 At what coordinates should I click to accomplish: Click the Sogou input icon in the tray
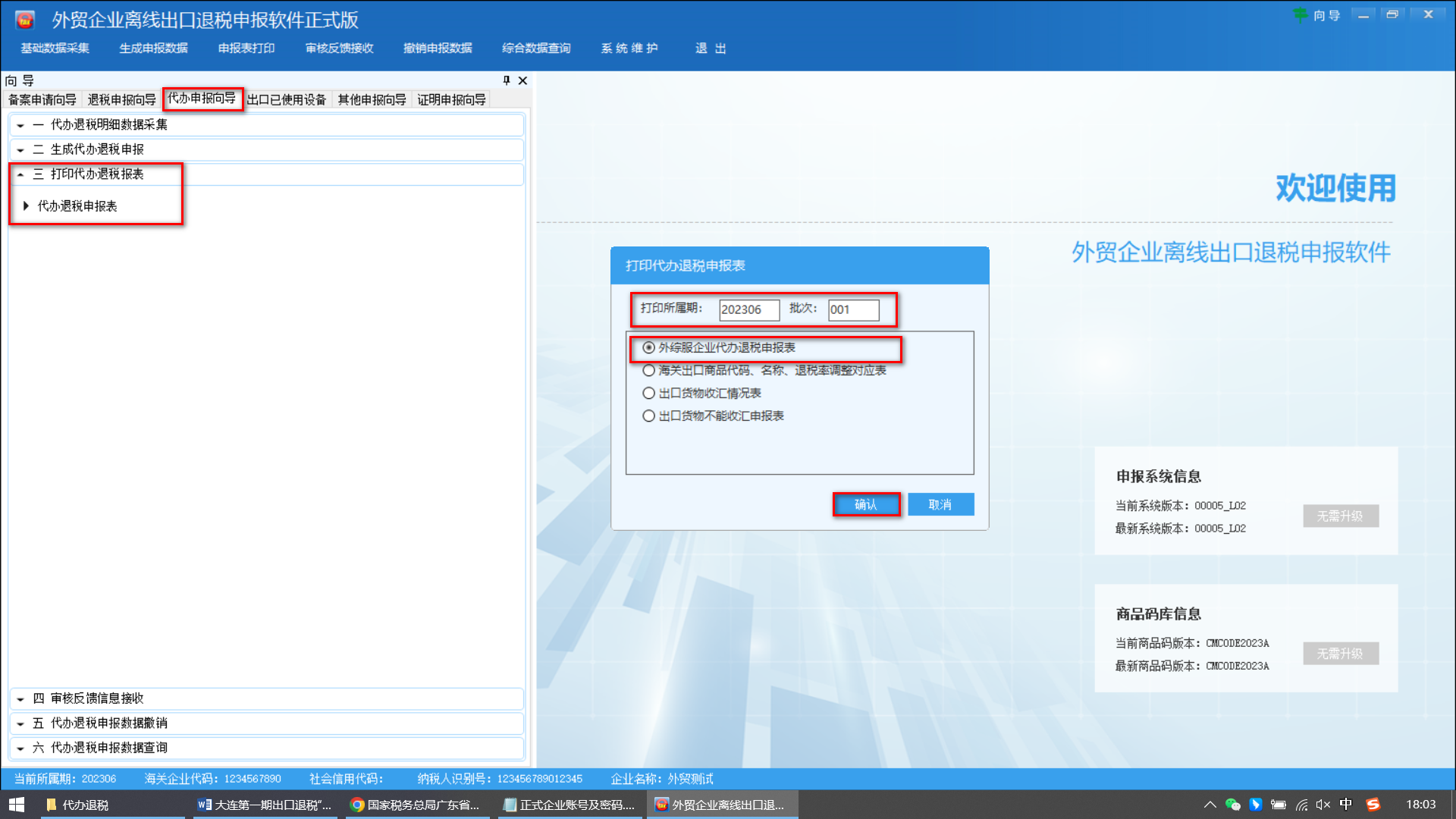click(1373, 805)
